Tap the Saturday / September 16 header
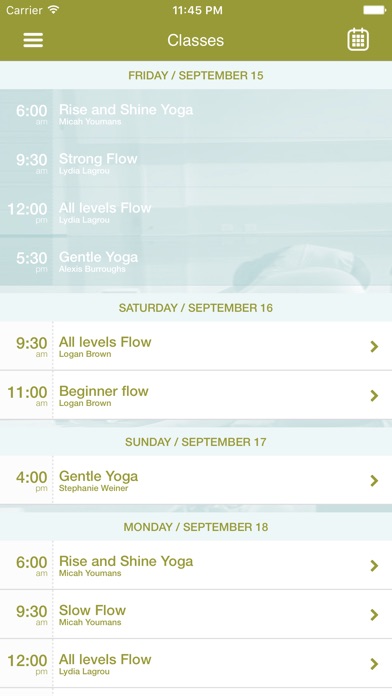392x696 pixels. pyautogui.click(x=196, y=308)
